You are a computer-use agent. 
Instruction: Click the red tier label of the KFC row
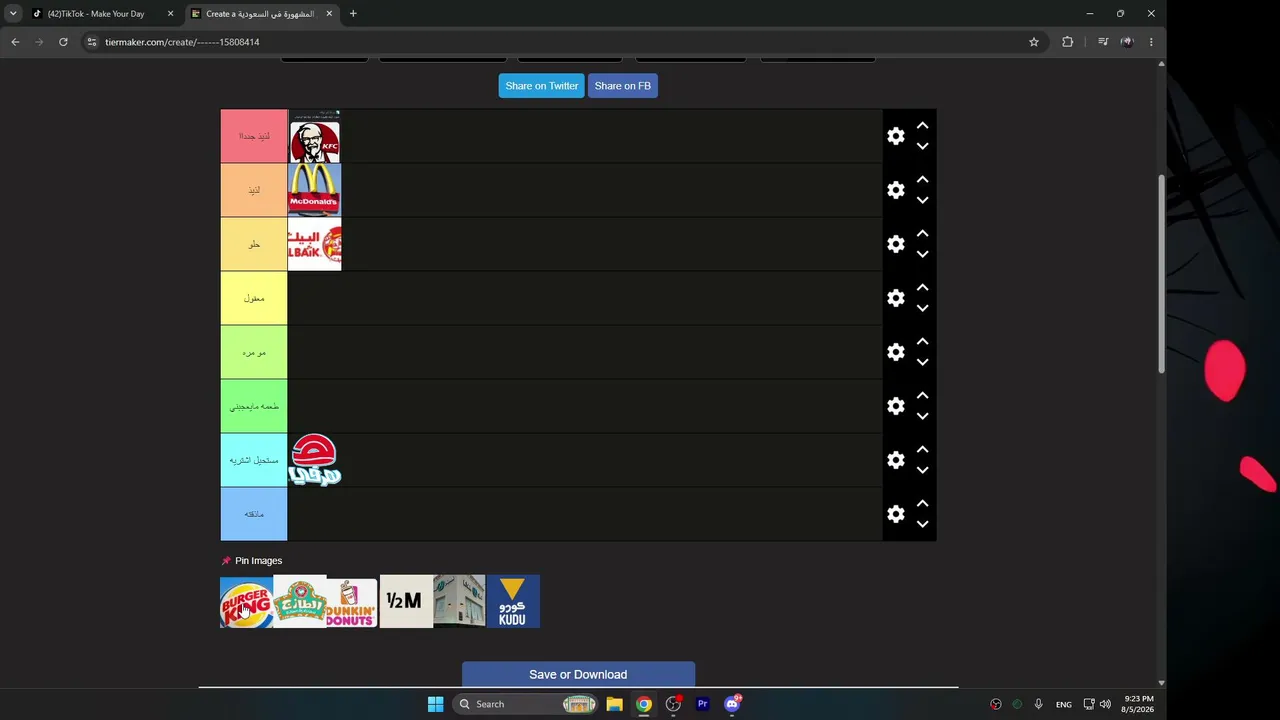[x=254, y=136]
